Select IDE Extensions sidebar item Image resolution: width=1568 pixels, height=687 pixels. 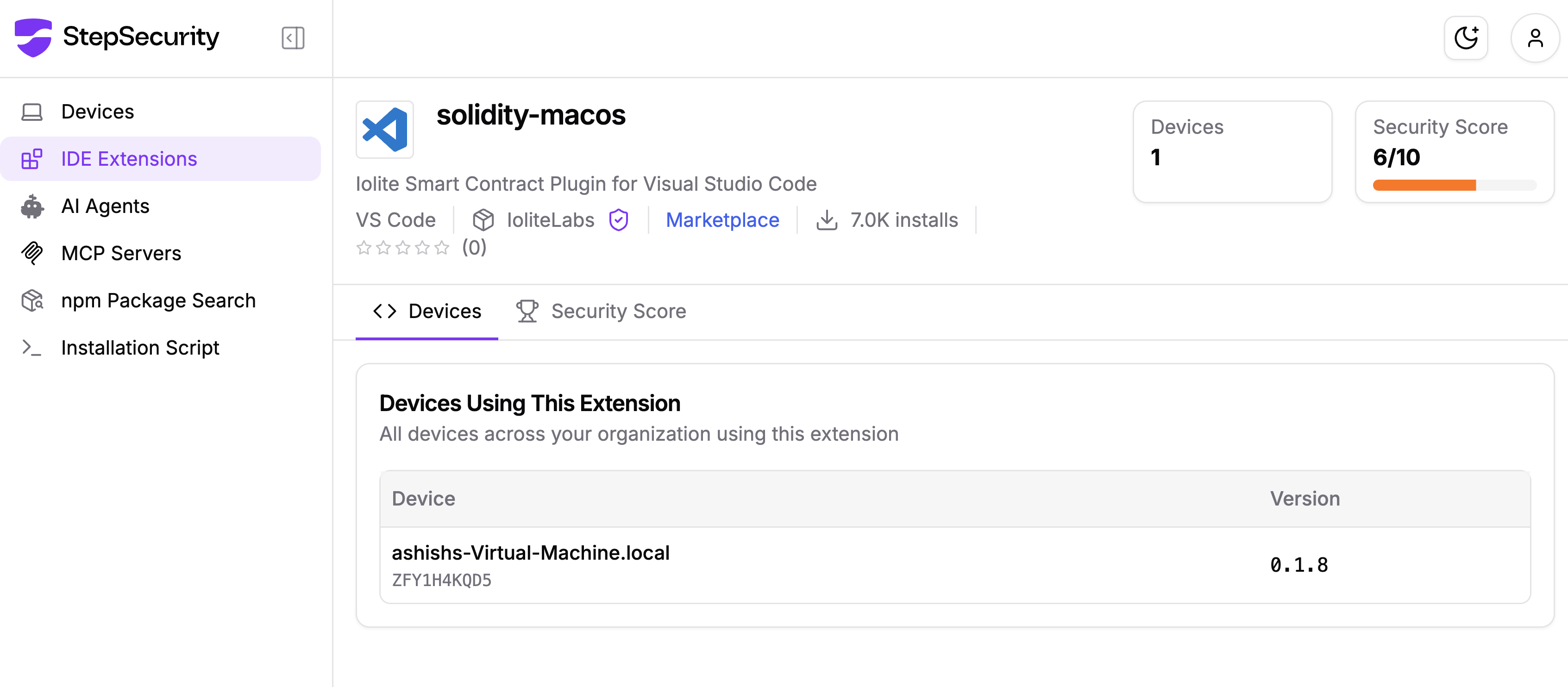tap(129, 159)
